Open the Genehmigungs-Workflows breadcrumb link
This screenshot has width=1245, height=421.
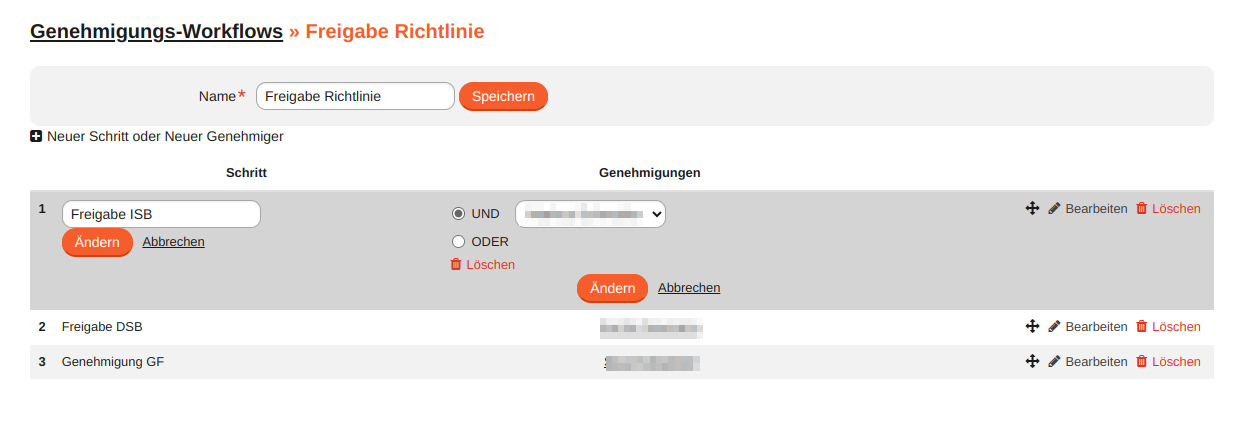156,32
